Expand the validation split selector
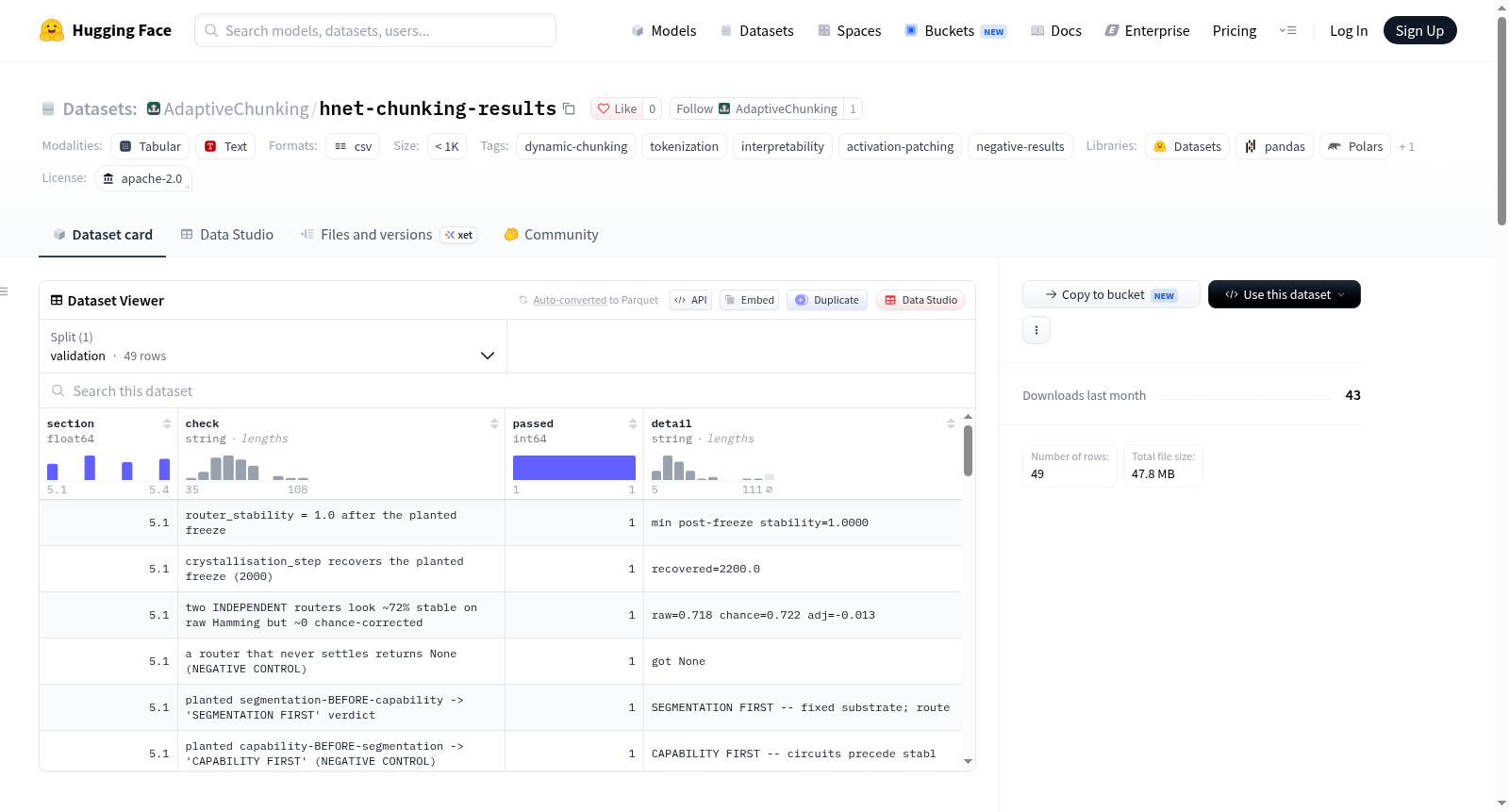Image resolution: width=1509 pixels, height=812 pixels. click(x=273, y=346)
